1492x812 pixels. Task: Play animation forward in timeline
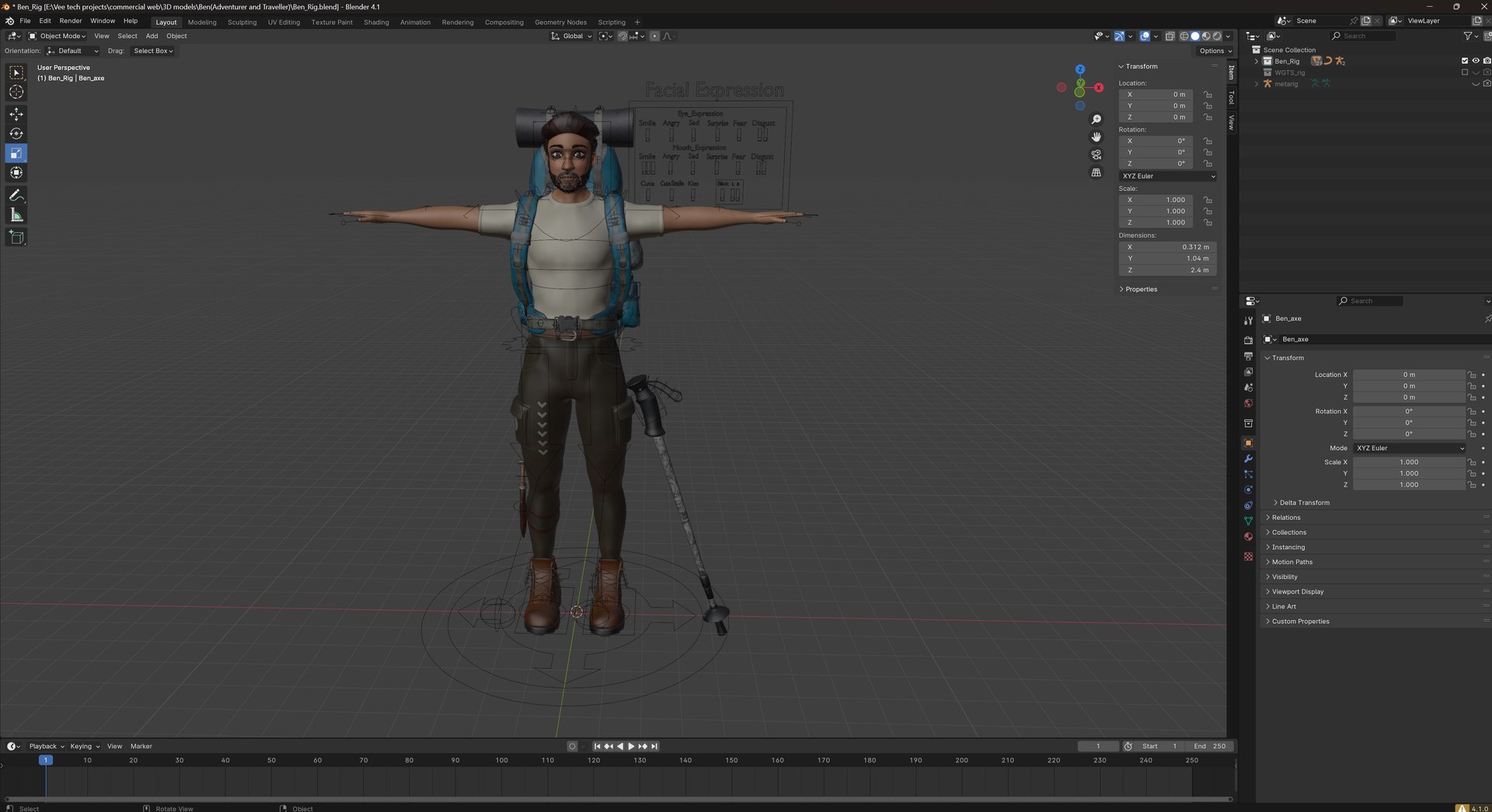coord(631,746)
